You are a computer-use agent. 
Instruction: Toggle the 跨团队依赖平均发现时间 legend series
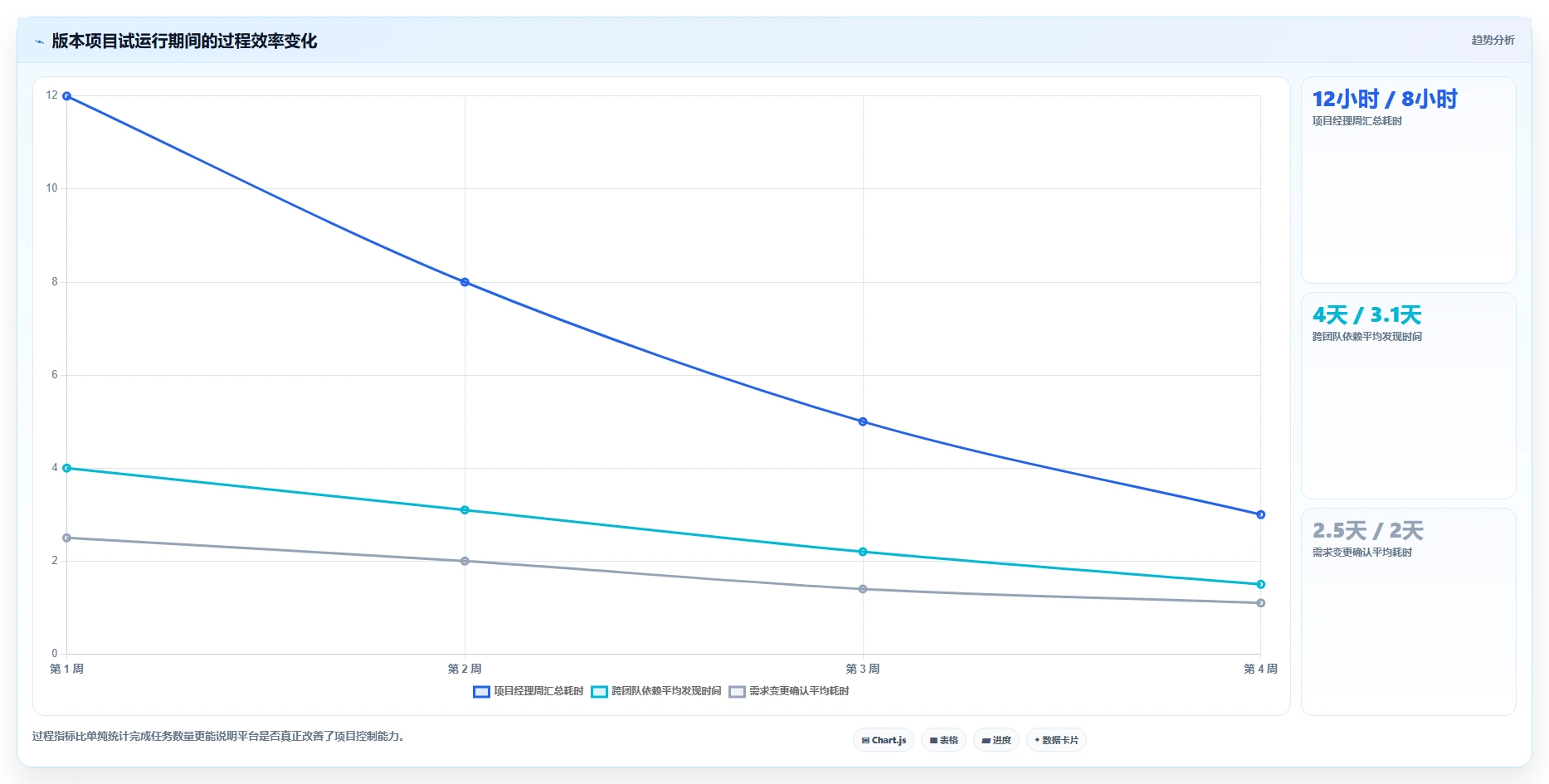pos(656,691)
